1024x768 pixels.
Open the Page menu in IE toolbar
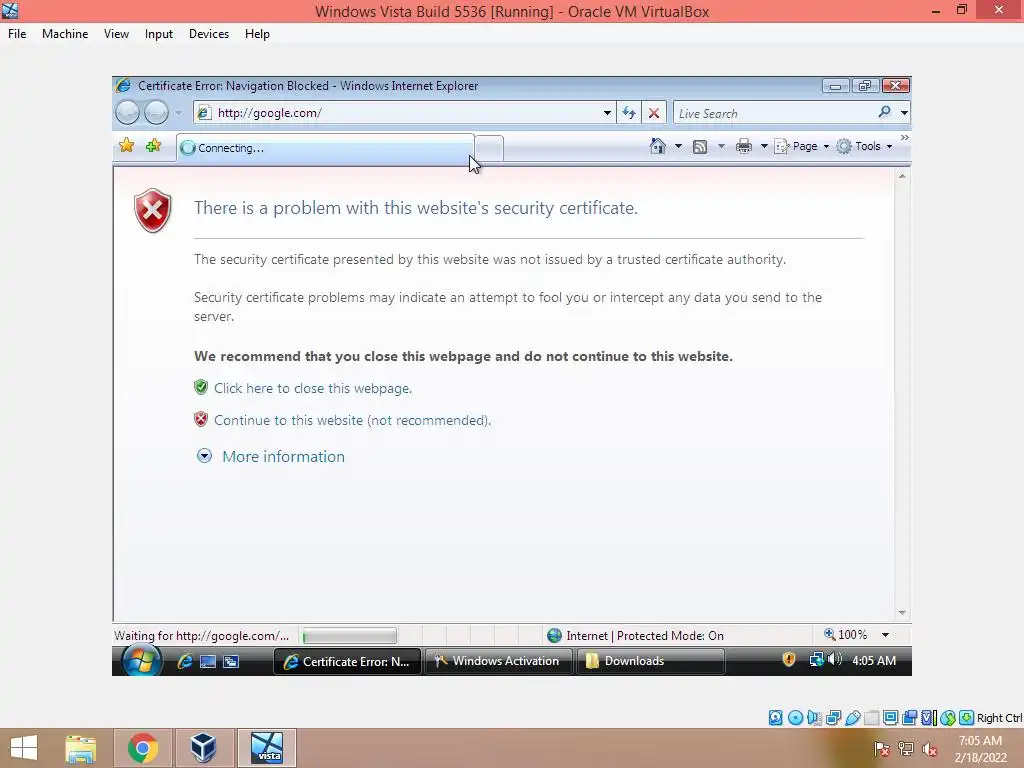[x=801, y=146]
